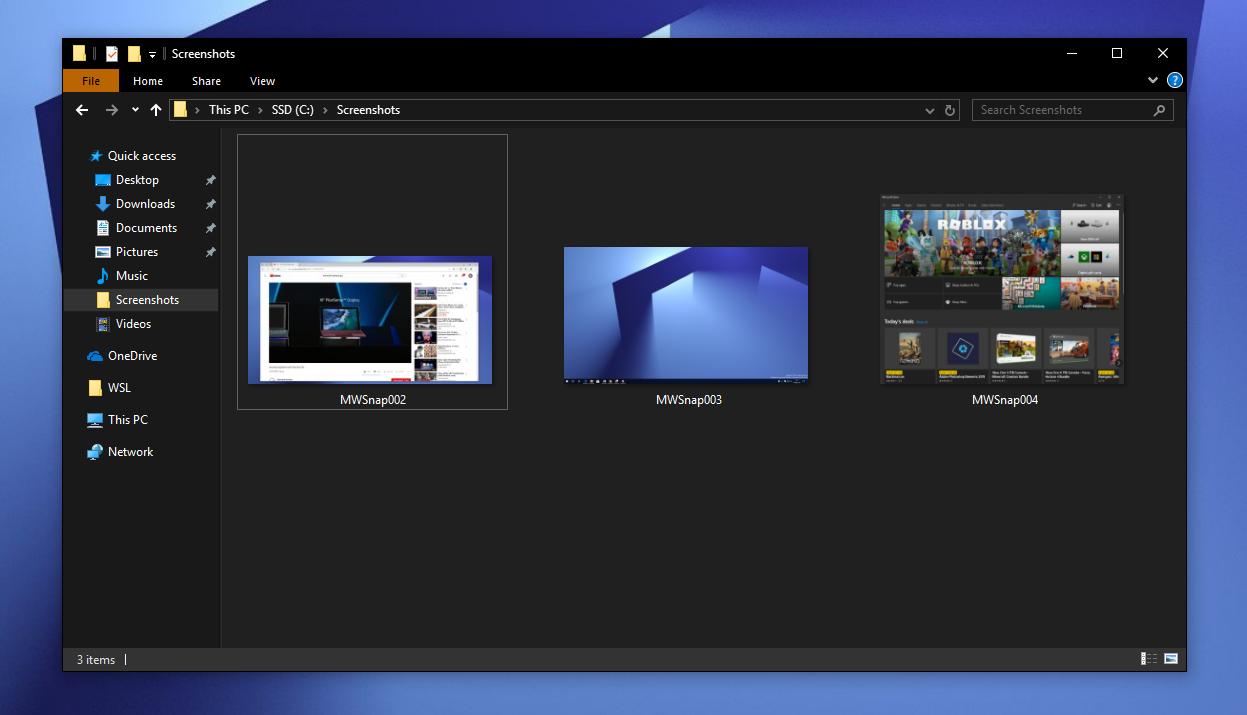Open the View ribbon tab
The width and height of the screenshot is (1247, 715).
[x=263, y=81]
